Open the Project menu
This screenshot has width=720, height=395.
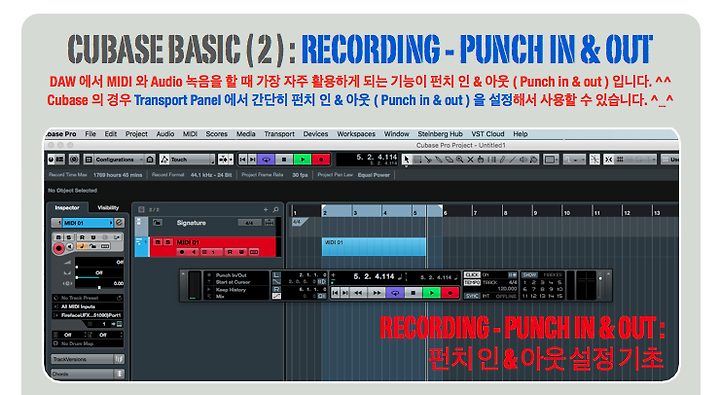(x=136, y=134)
